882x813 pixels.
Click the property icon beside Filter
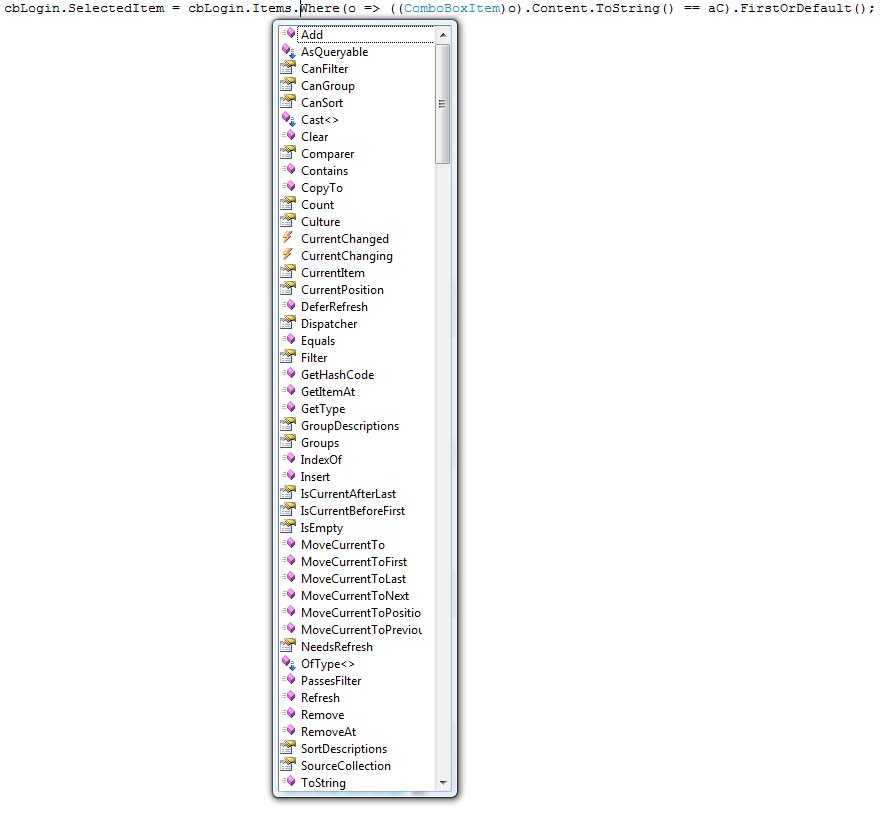point(289,357)
